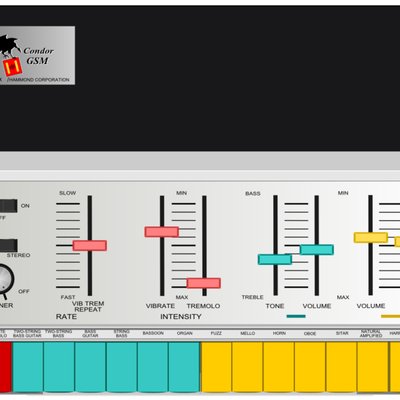
Task: Click the INTENSITY section label
Action: [x=181, y=316]
